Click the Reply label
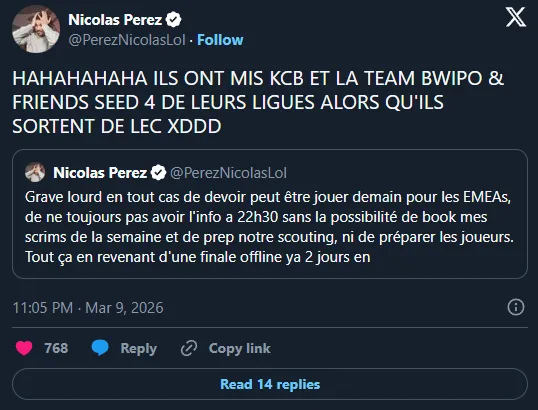This screenshot has height=410, width=538. click(x=139, y=348)
